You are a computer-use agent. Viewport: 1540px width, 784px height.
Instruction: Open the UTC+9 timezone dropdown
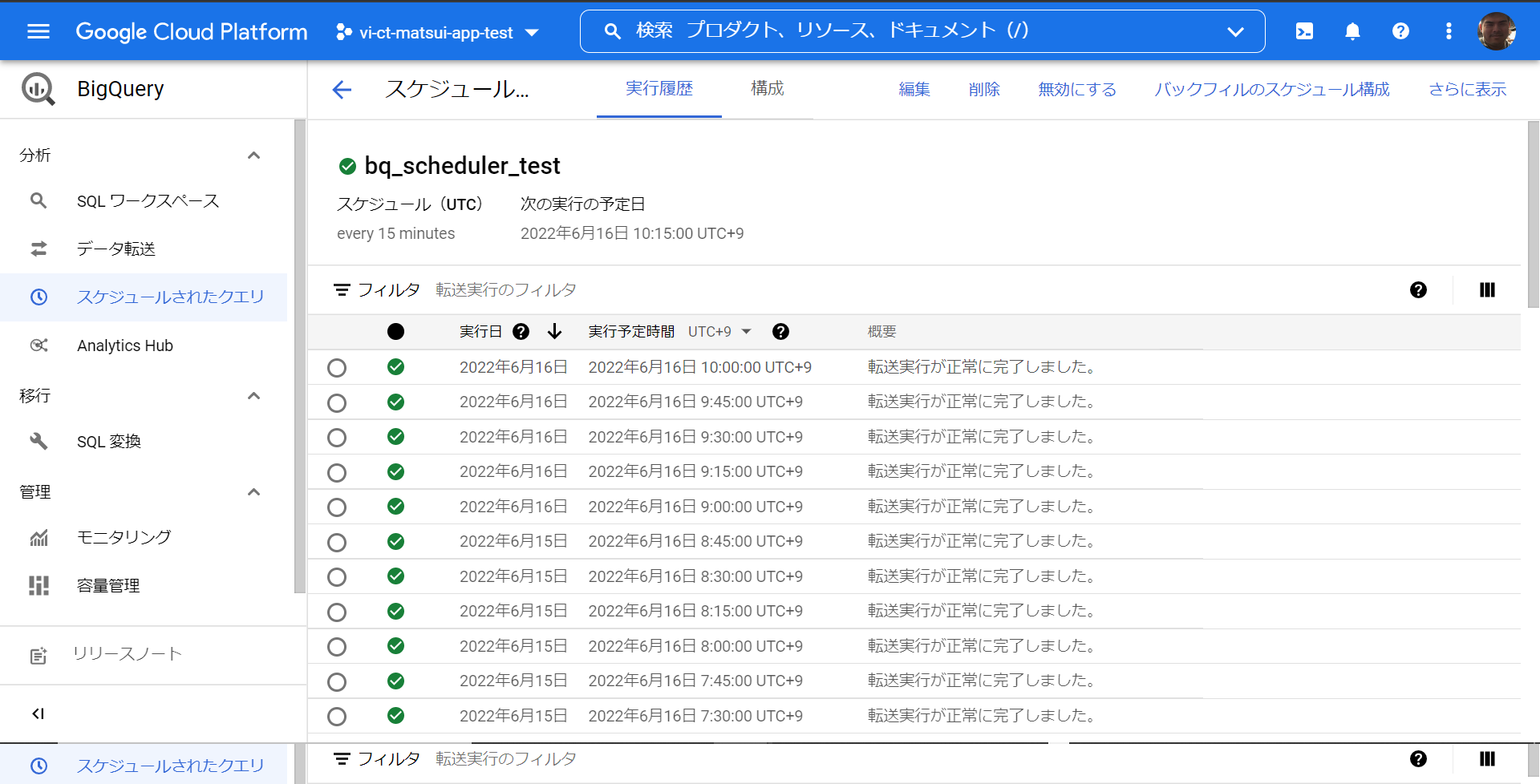(719, 332)
